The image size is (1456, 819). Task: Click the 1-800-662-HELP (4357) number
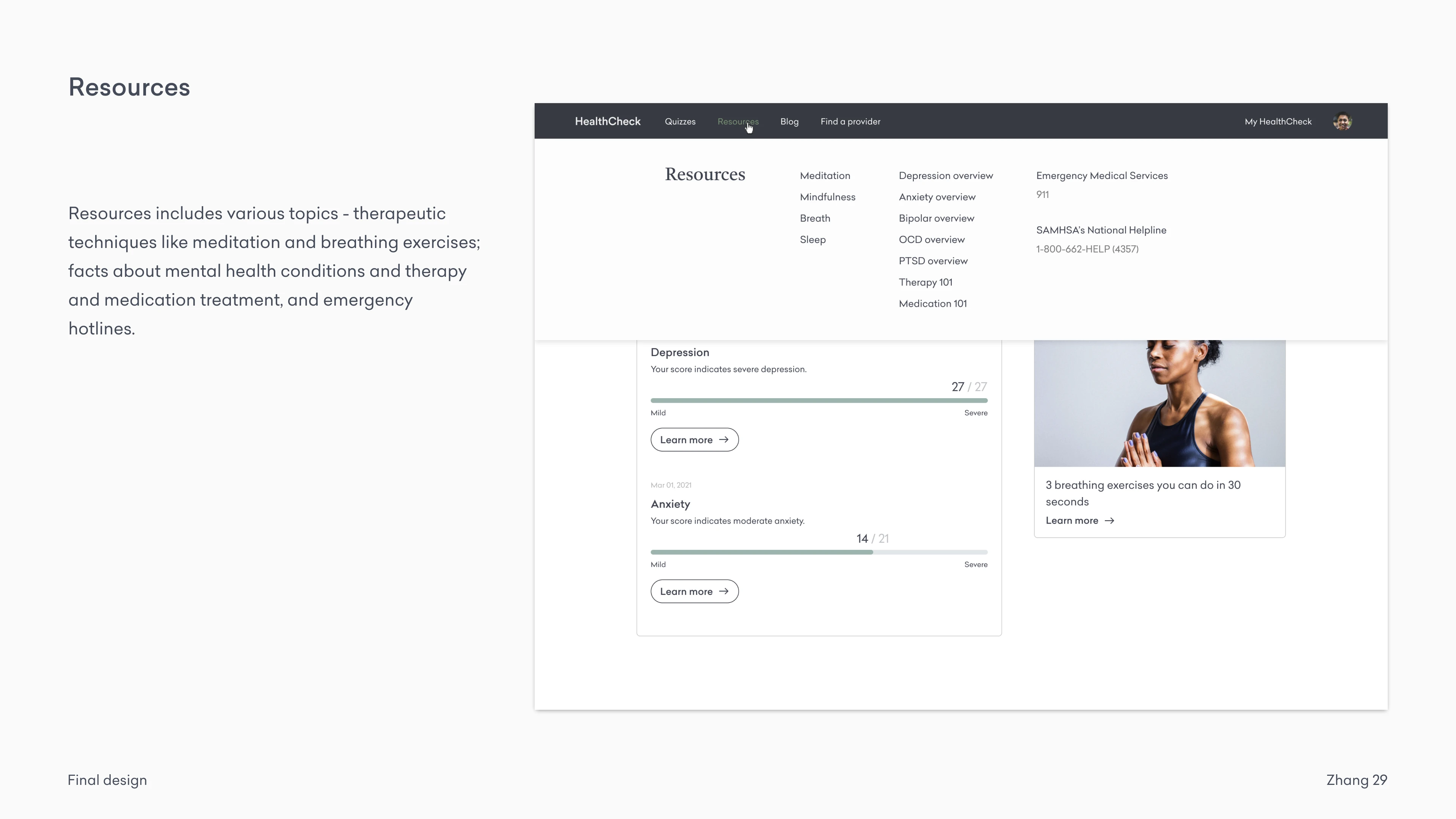[1087, 249]
